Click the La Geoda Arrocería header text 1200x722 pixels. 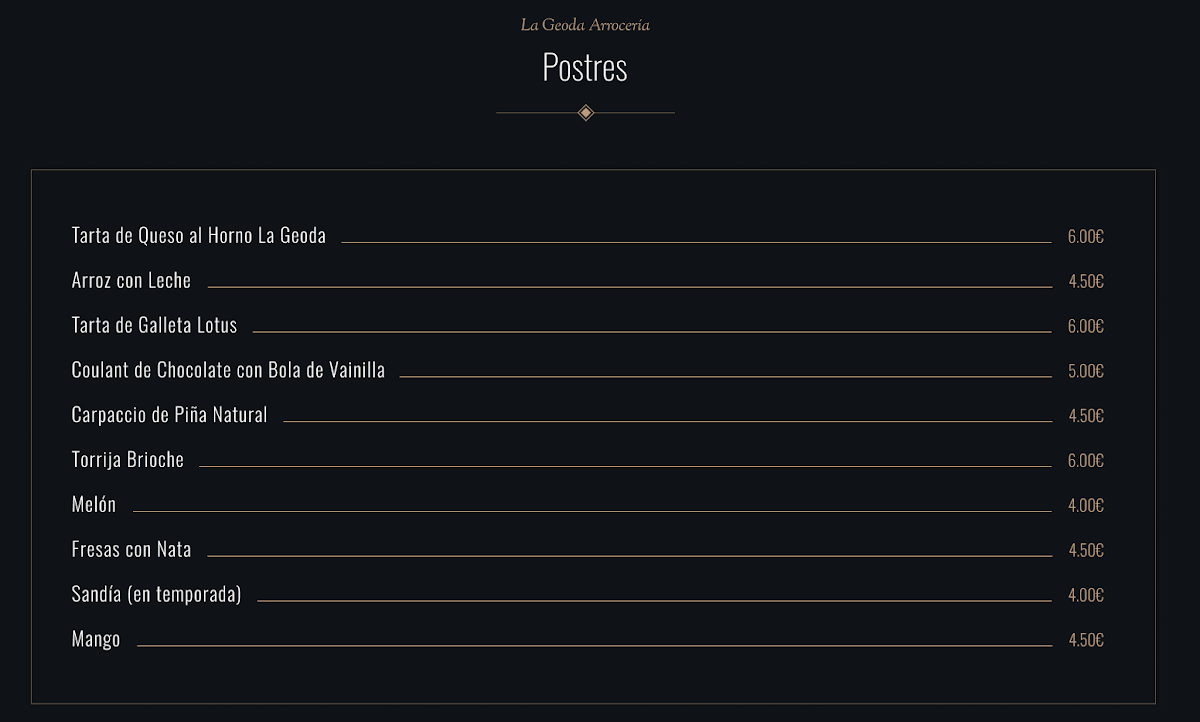pyautogui.click(x=585, y=25)
